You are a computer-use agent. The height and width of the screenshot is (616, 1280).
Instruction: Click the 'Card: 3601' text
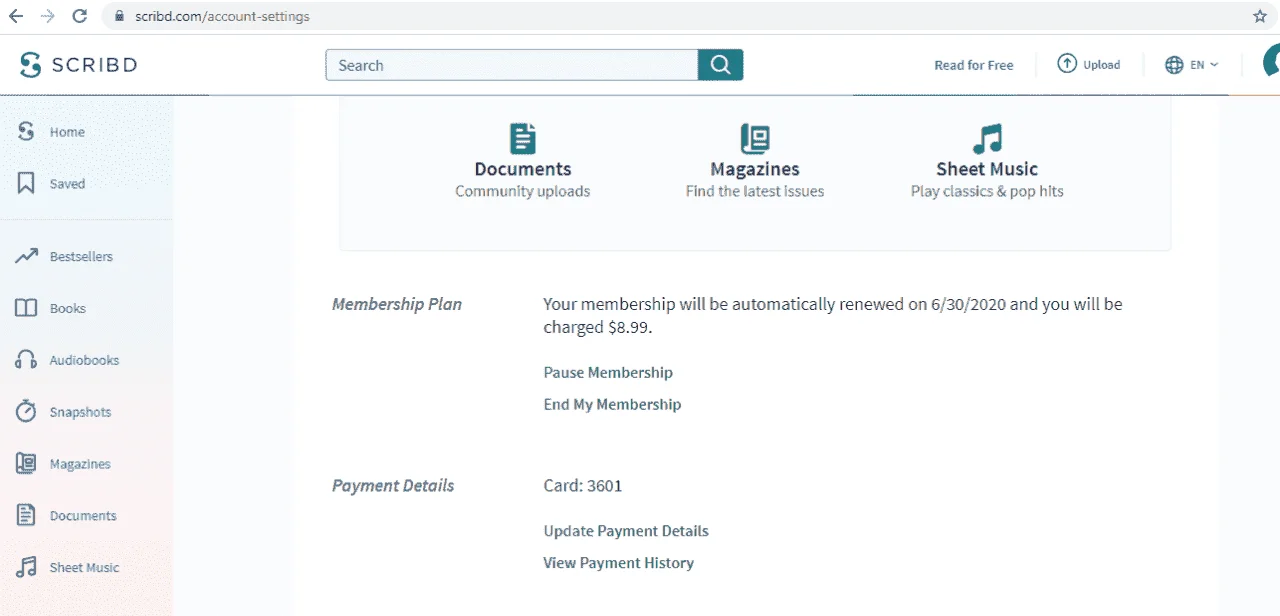pyautogui.click(x=583, y=486)
